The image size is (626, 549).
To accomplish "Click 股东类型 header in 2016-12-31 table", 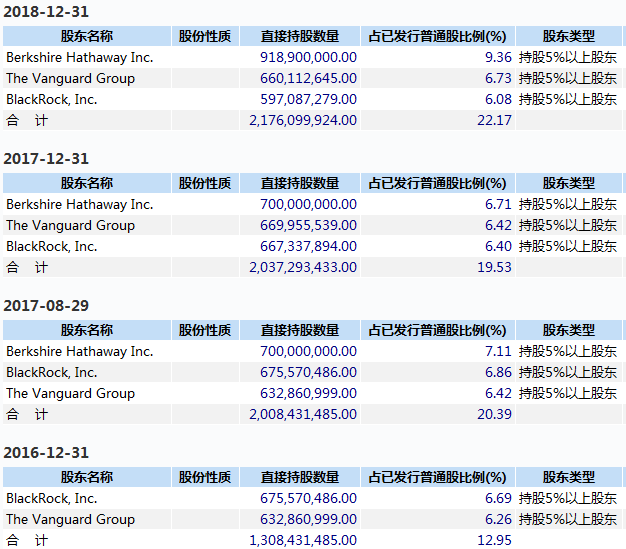I will 569,477.
